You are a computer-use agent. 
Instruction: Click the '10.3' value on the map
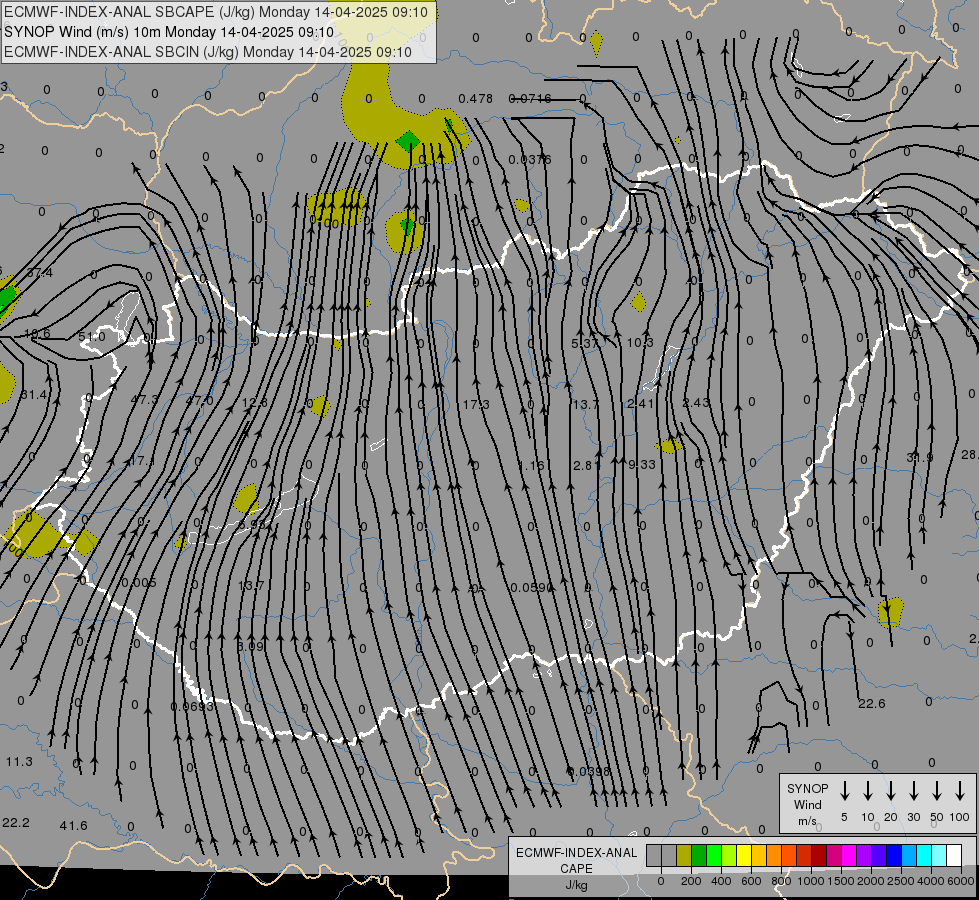(640, 343)
